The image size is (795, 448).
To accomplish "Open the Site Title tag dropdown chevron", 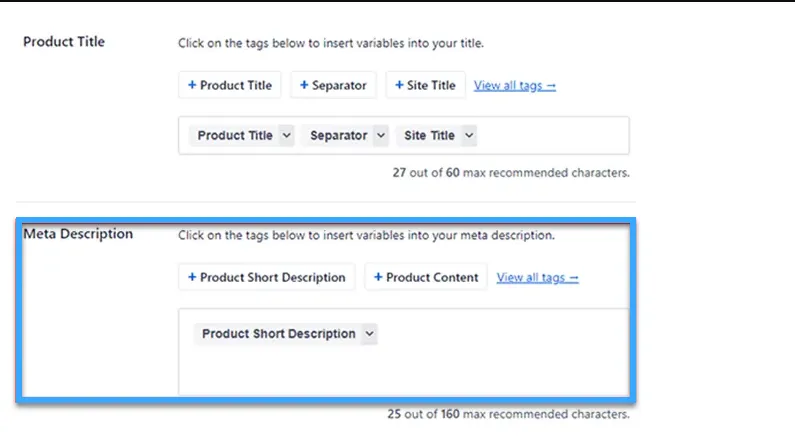I will (469, 135).
